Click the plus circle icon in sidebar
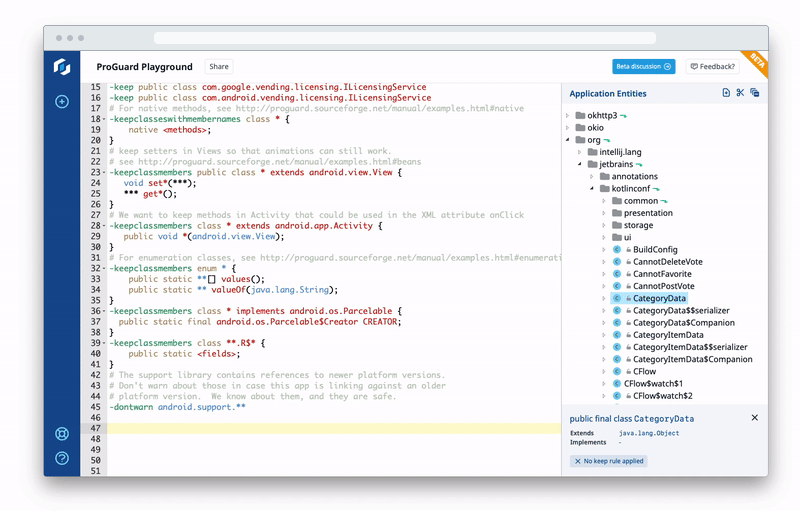 [62, 102]
